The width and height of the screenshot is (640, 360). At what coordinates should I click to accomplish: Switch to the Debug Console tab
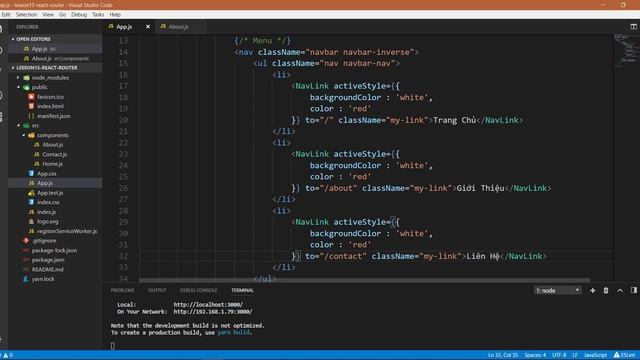[x=198, y=290]
